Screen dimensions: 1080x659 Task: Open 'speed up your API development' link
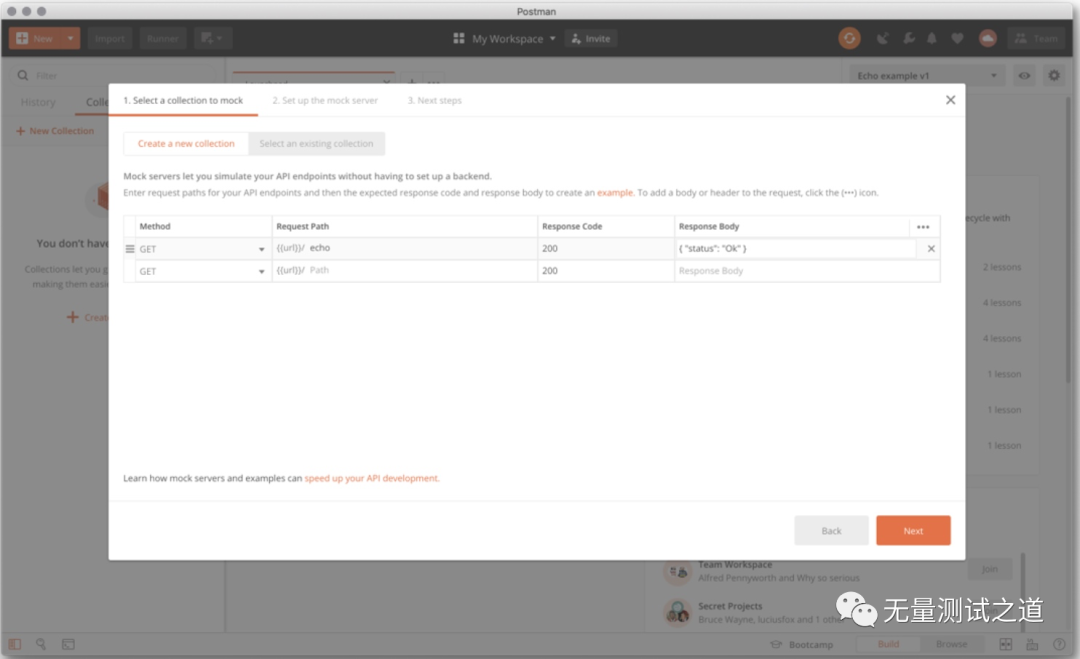point(371,478)
